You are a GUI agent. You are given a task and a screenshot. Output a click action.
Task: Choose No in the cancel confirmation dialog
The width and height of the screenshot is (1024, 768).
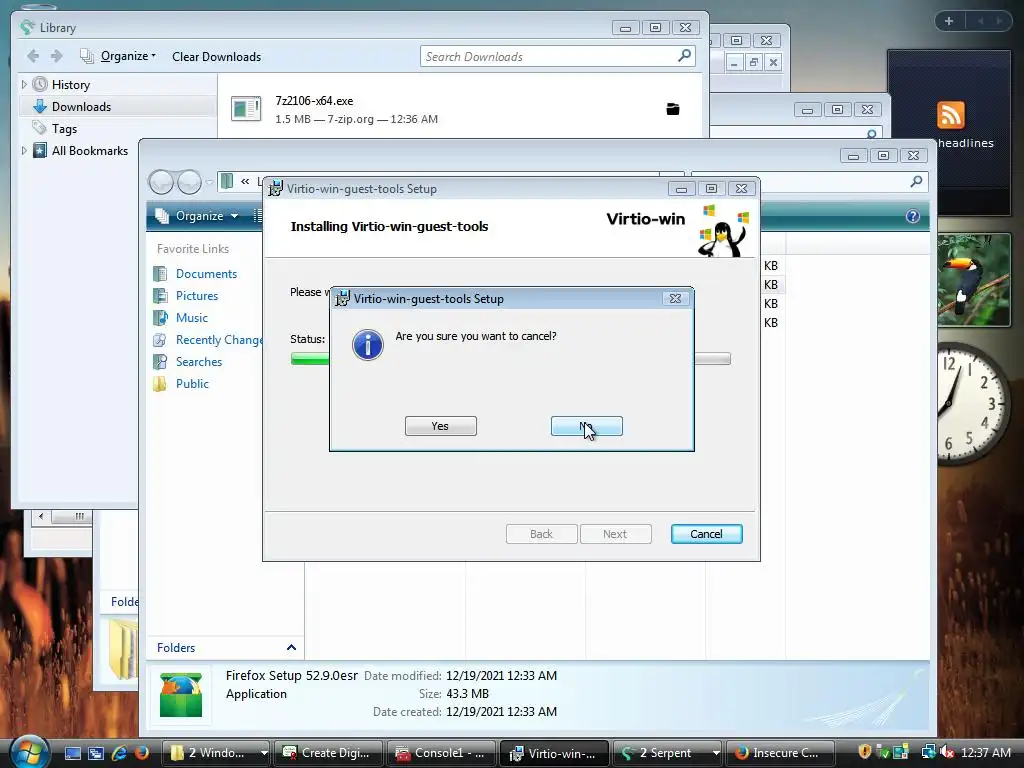pyautogui.click(x=586, y=426)
